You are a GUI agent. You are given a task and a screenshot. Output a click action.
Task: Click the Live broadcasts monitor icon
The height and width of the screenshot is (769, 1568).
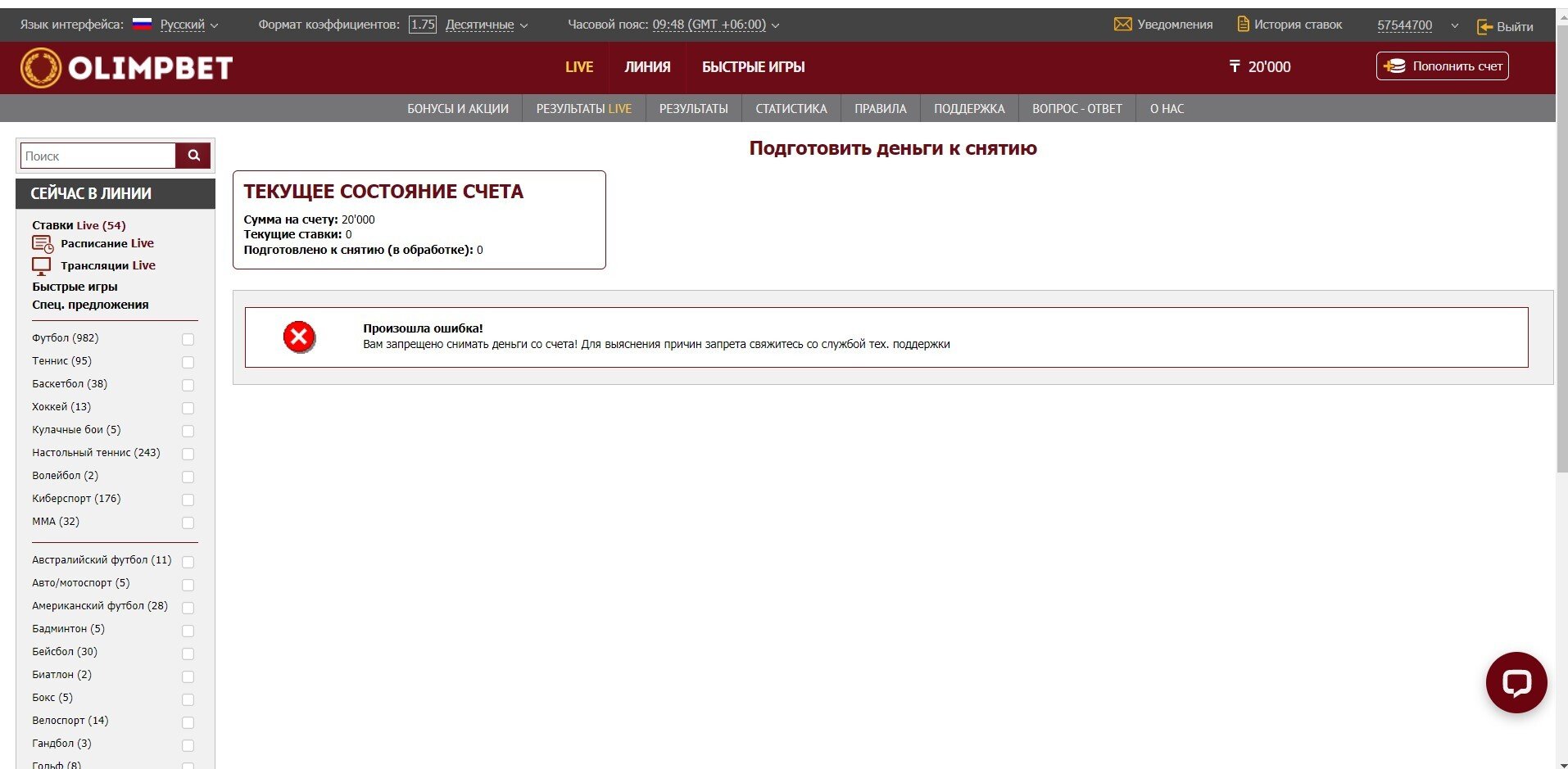pos(41,266)
